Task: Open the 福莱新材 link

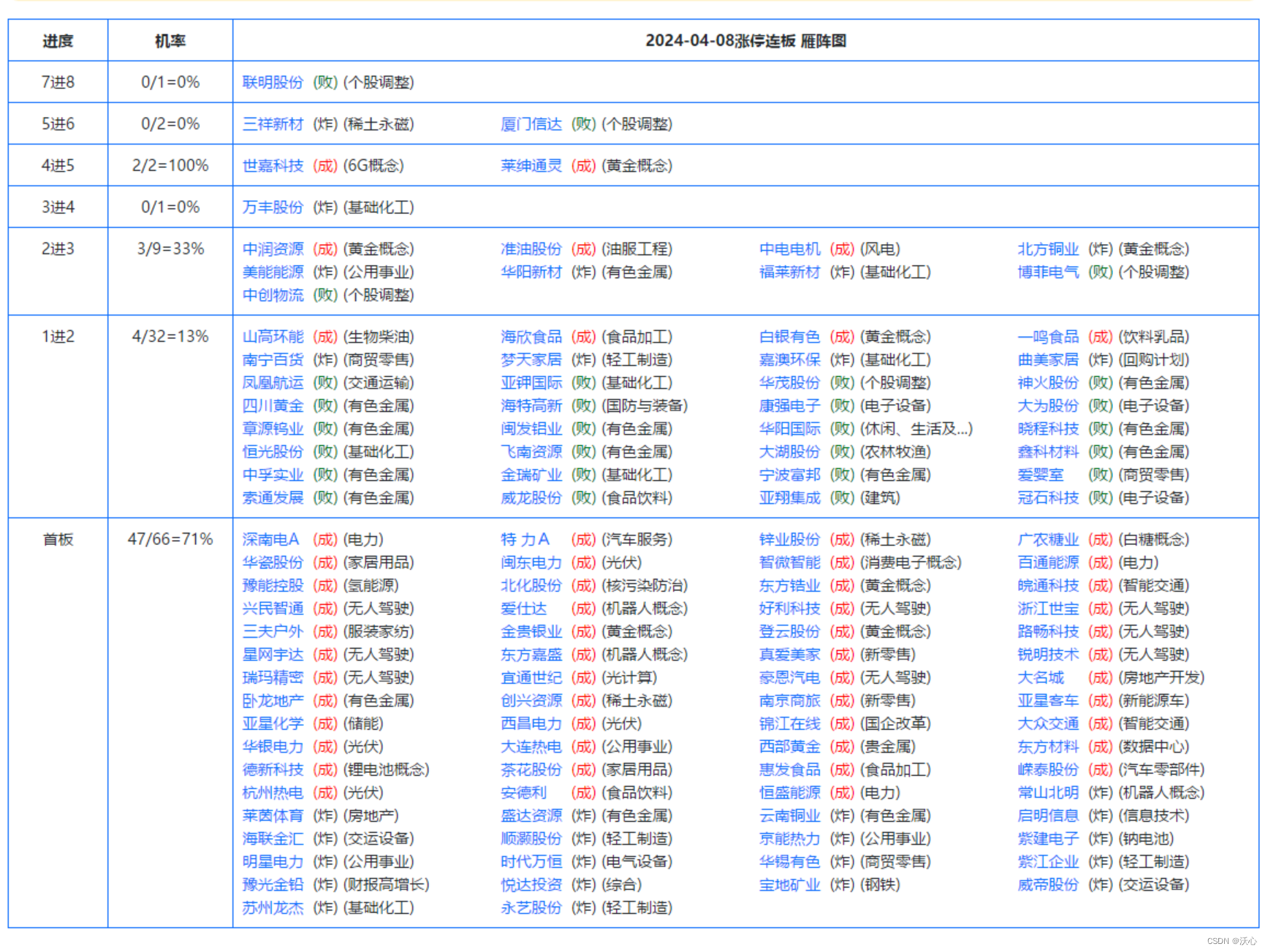Action: (790, 272)
